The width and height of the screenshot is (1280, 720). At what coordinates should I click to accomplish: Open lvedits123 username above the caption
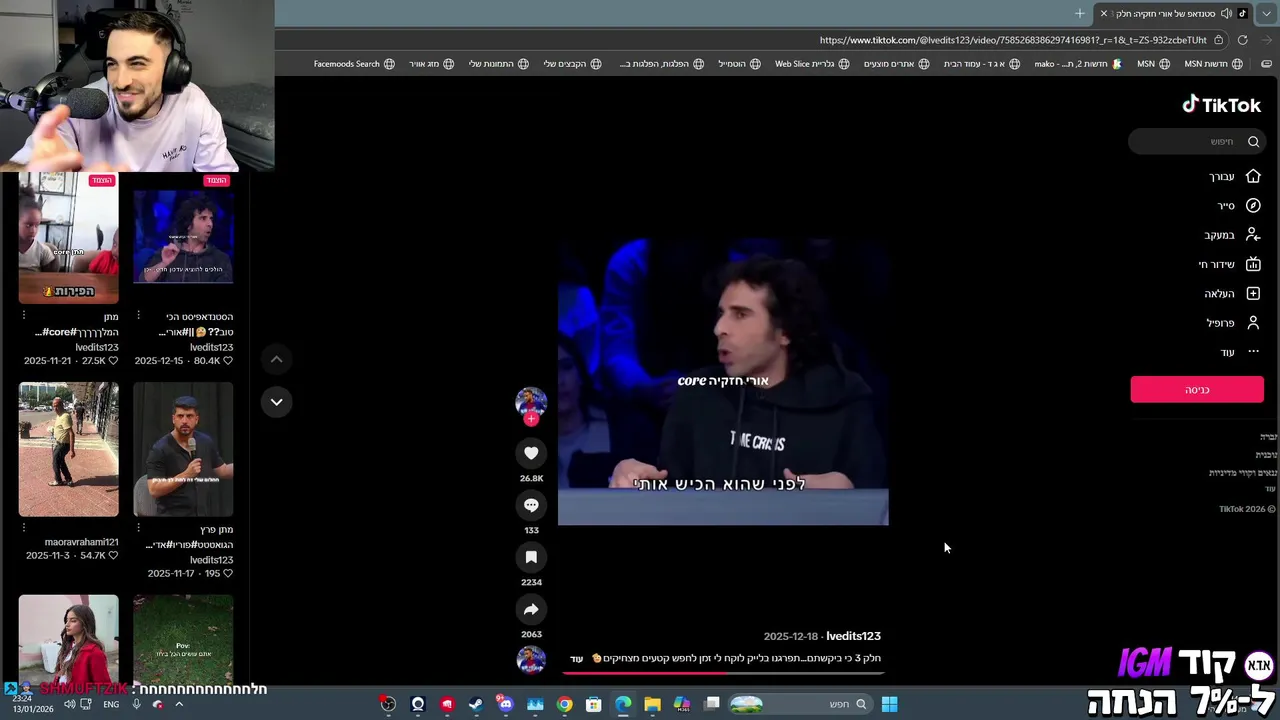(x=853, y=636)
